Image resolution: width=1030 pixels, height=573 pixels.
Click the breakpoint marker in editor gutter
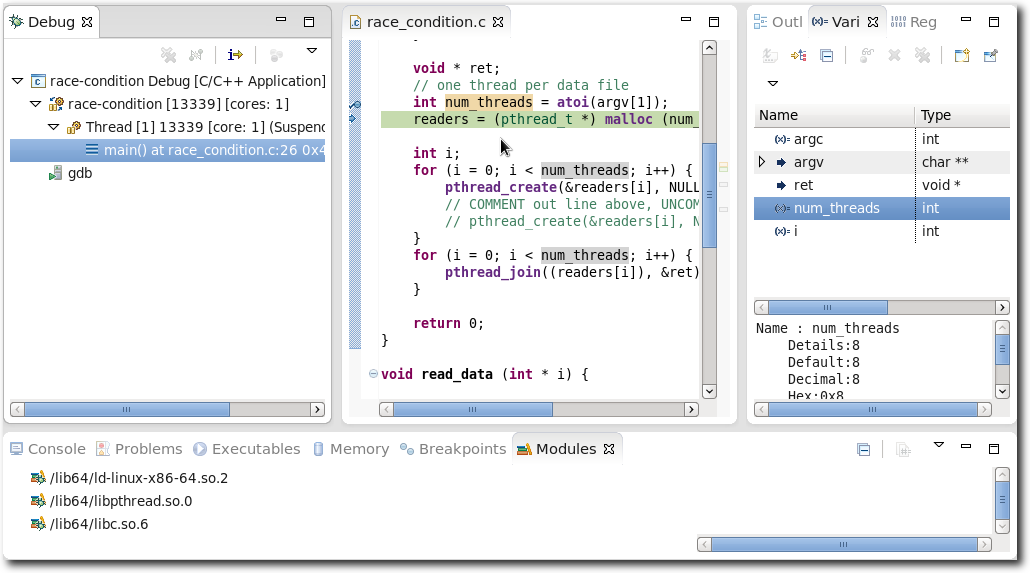pyautogui.click(x=354, y=104)
